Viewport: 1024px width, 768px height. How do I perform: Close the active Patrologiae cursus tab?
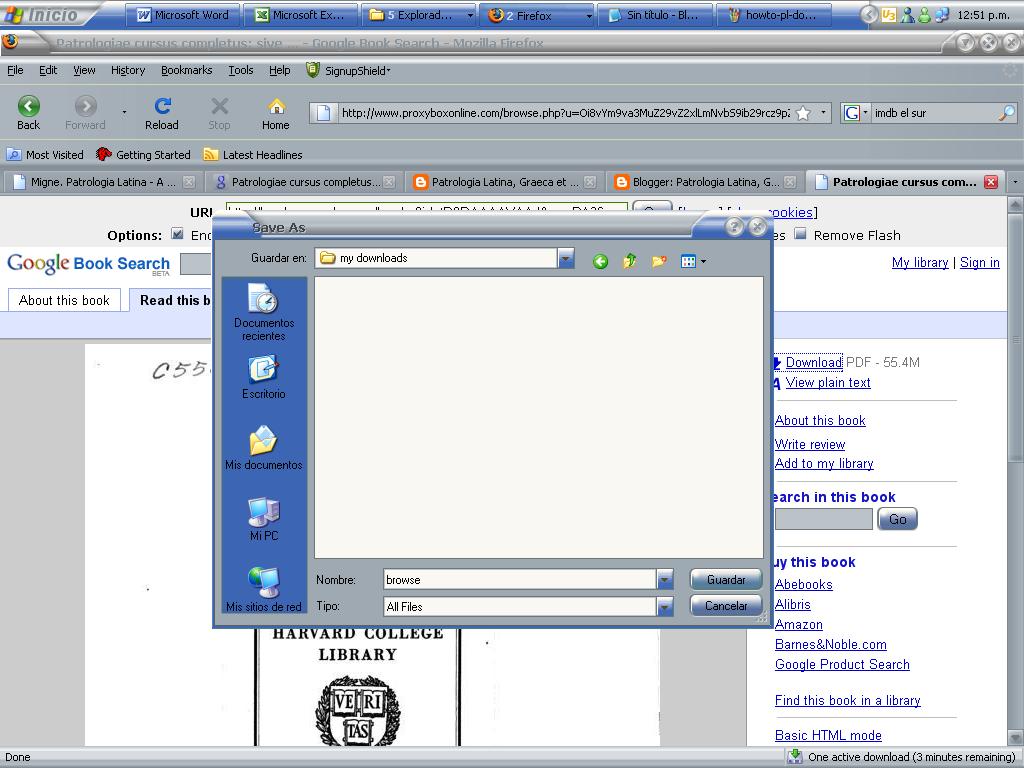click(x=991, y=182)
